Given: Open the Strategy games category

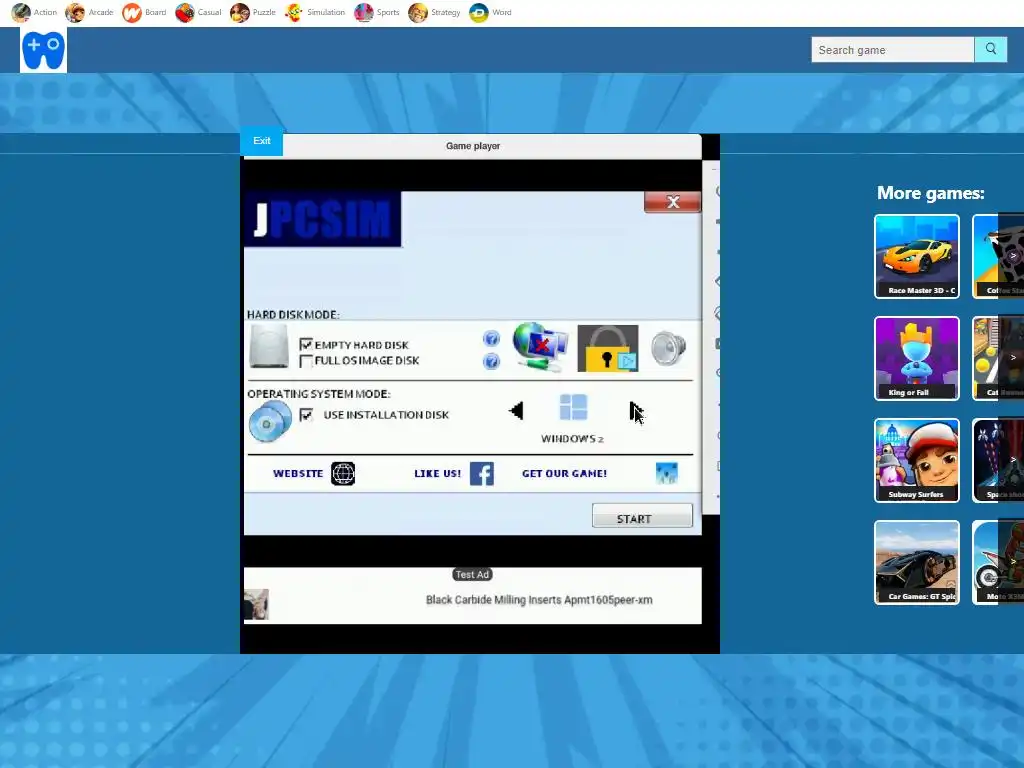Looking at the screenshot, I should (x=434, y=12).
